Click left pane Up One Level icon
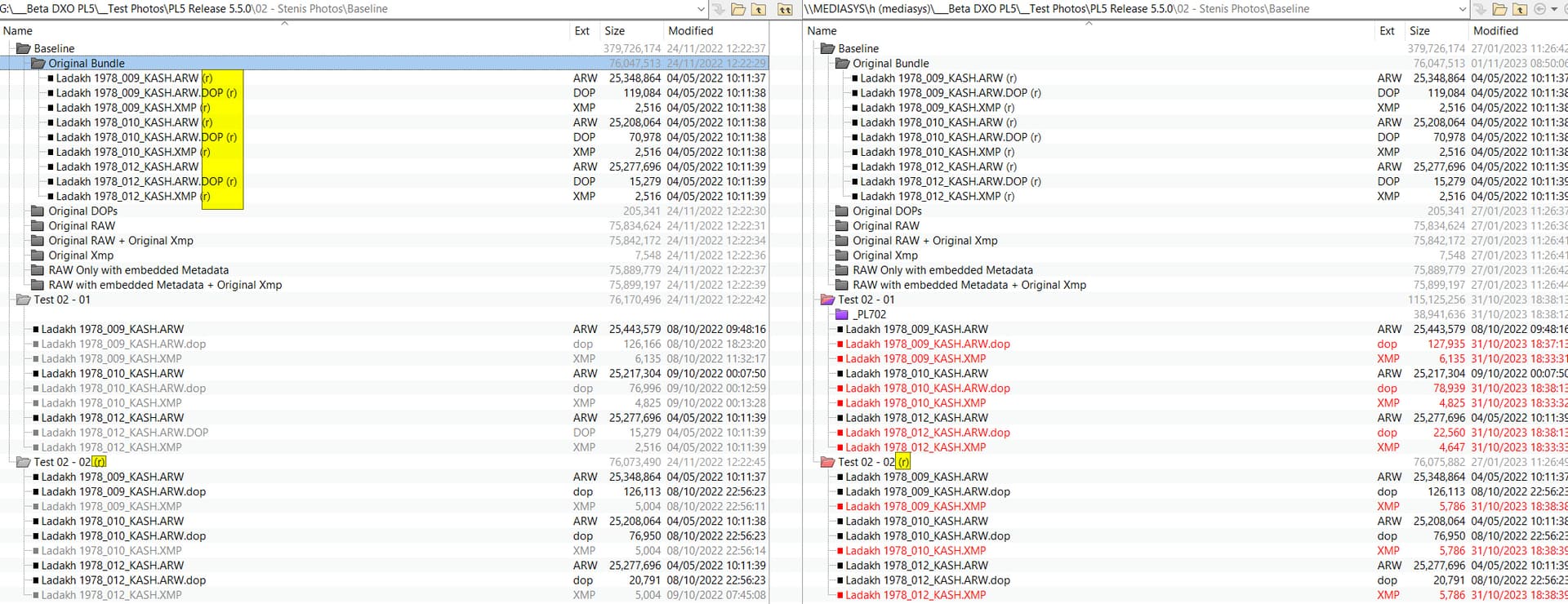This screenshot has height=604, width=1568. (x=759, y=9)
